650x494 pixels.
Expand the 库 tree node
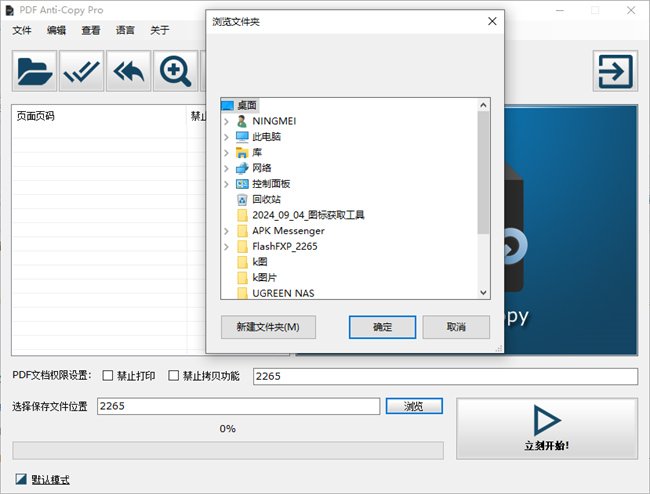[x=226, y=153]
